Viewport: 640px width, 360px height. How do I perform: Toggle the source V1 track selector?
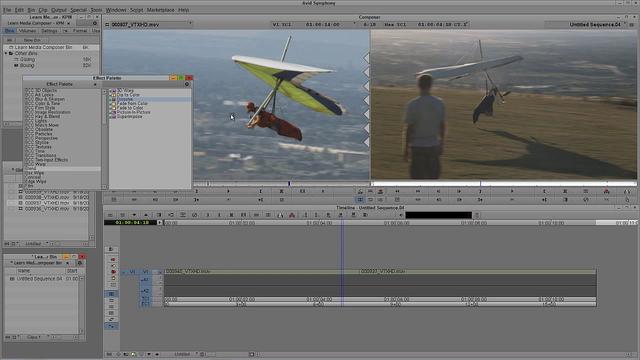click(132, 272)
